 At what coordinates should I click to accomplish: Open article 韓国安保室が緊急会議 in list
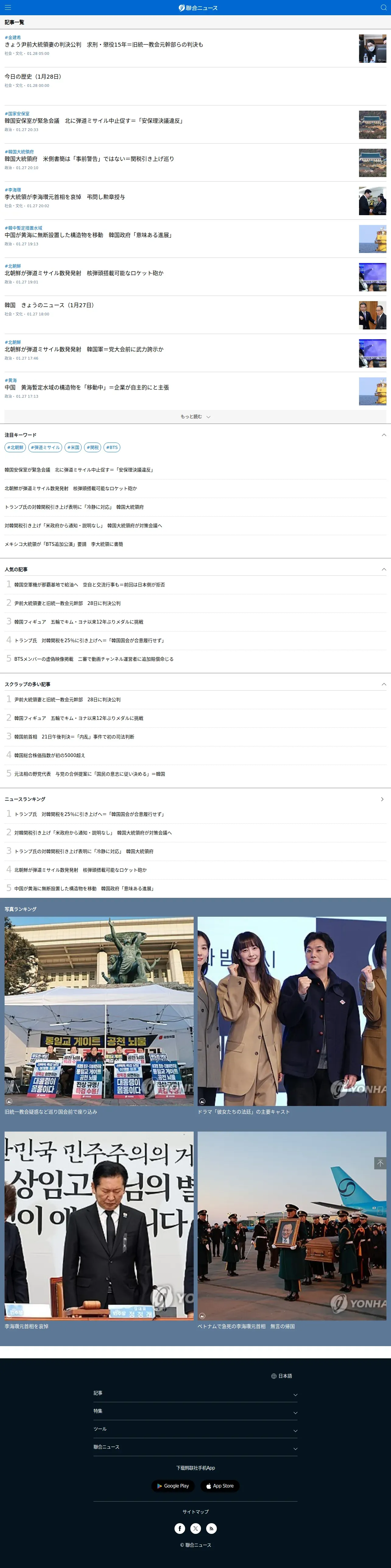pos(94,121)
